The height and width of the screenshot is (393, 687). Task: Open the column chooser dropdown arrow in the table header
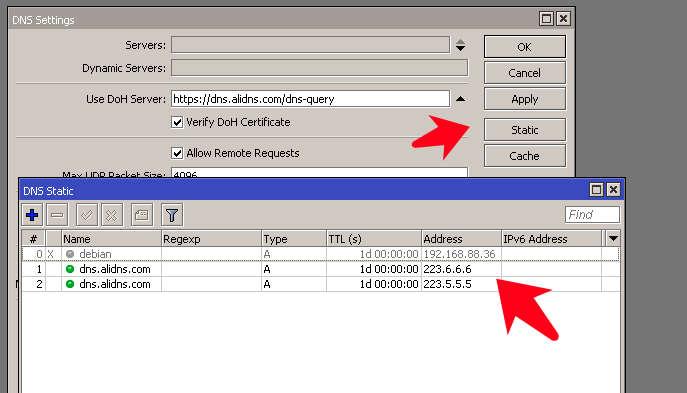click(x=613, y=239)
